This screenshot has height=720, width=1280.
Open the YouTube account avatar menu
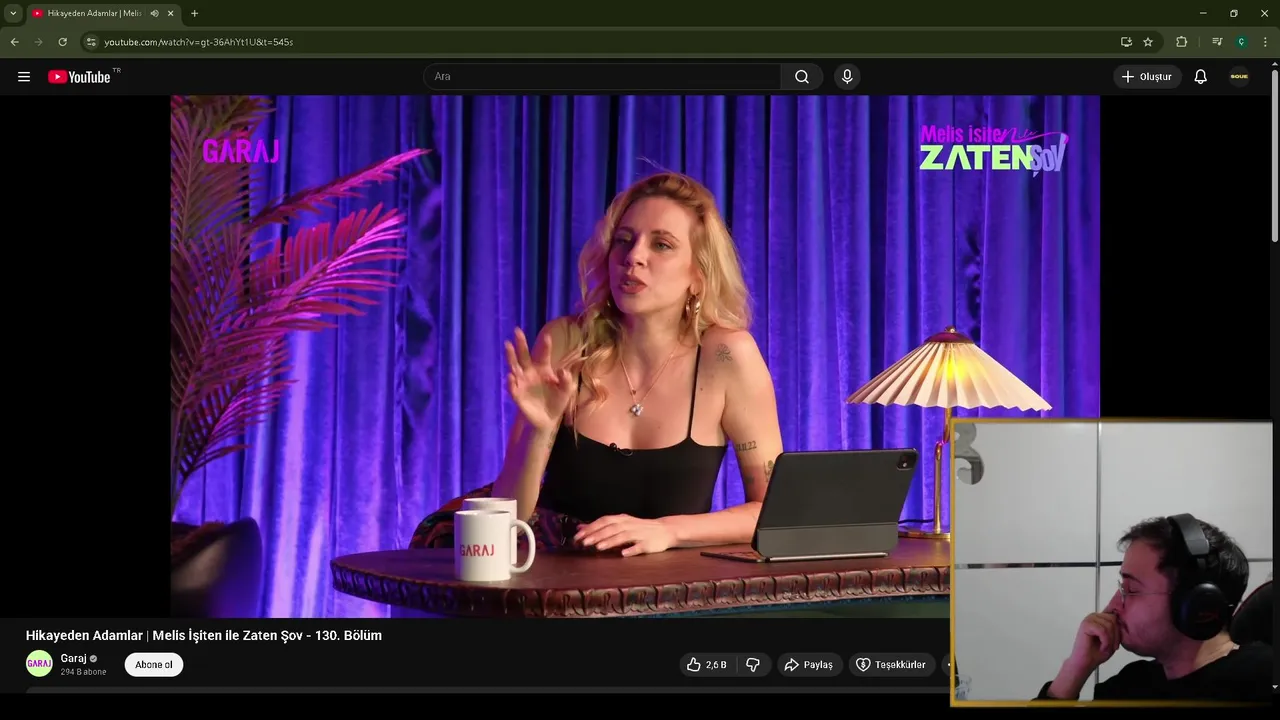[x=1239, y=77]
